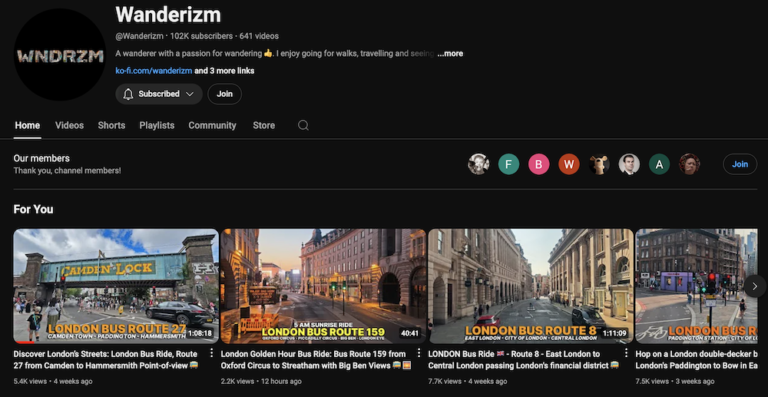The image size is (768, 397).
Task: Switch to the Home tab
Action: click(27, 125)
